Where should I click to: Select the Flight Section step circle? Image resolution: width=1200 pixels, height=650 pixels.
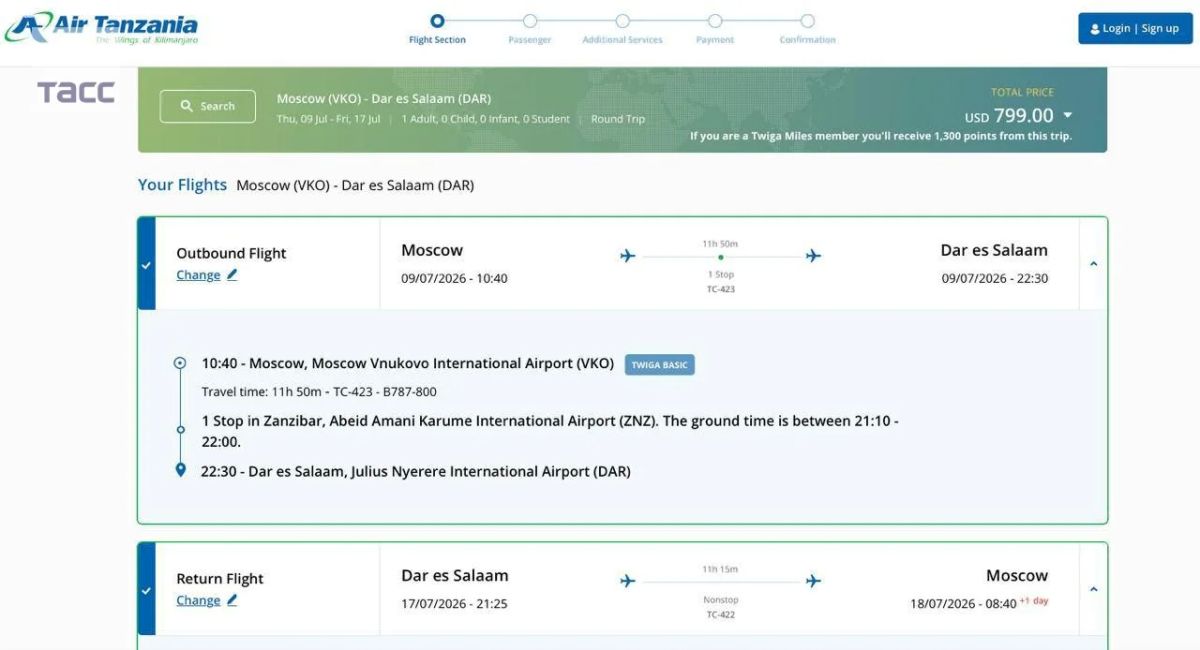437,20
